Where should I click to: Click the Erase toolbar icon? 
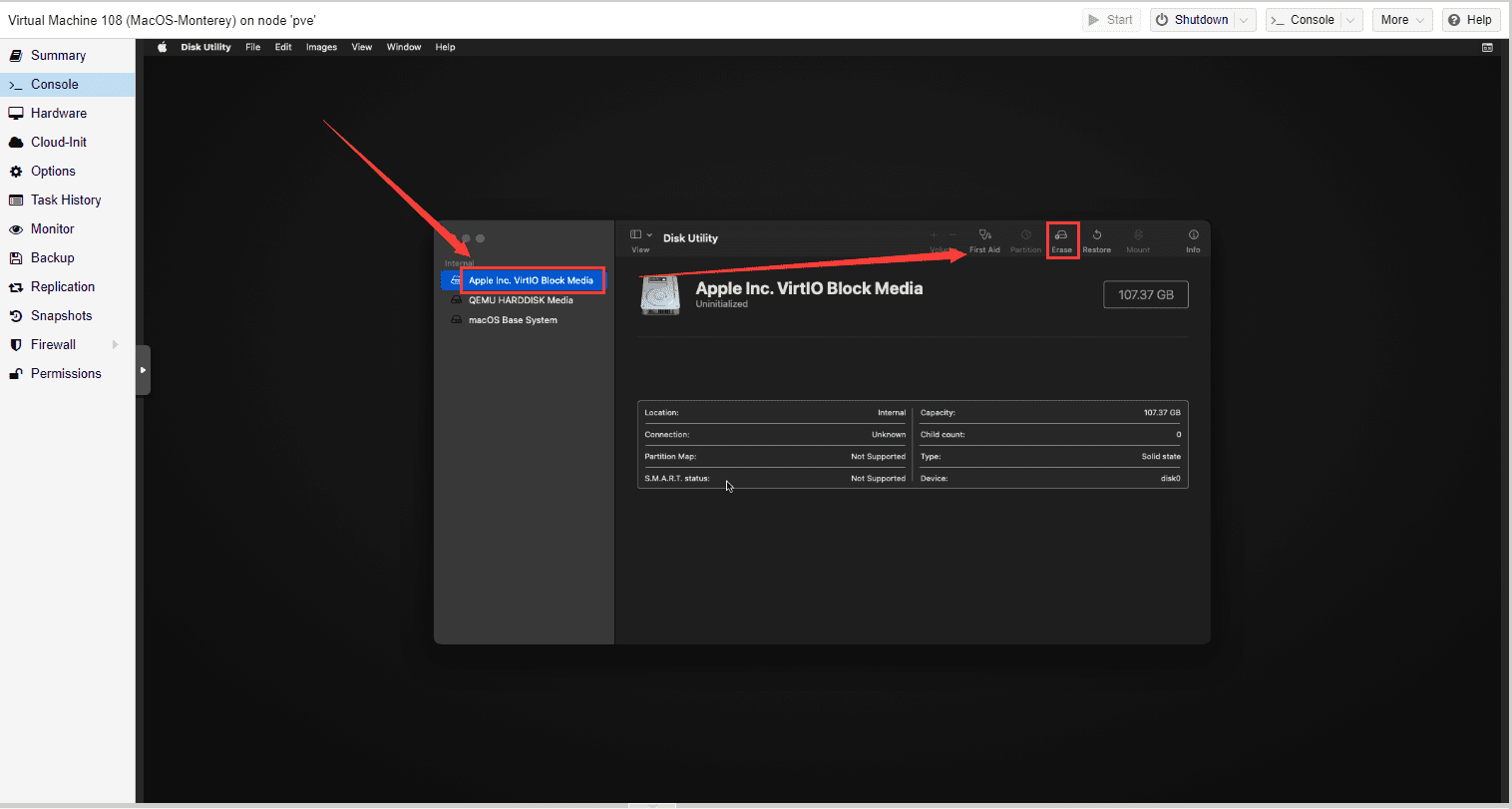point(1061,235)
